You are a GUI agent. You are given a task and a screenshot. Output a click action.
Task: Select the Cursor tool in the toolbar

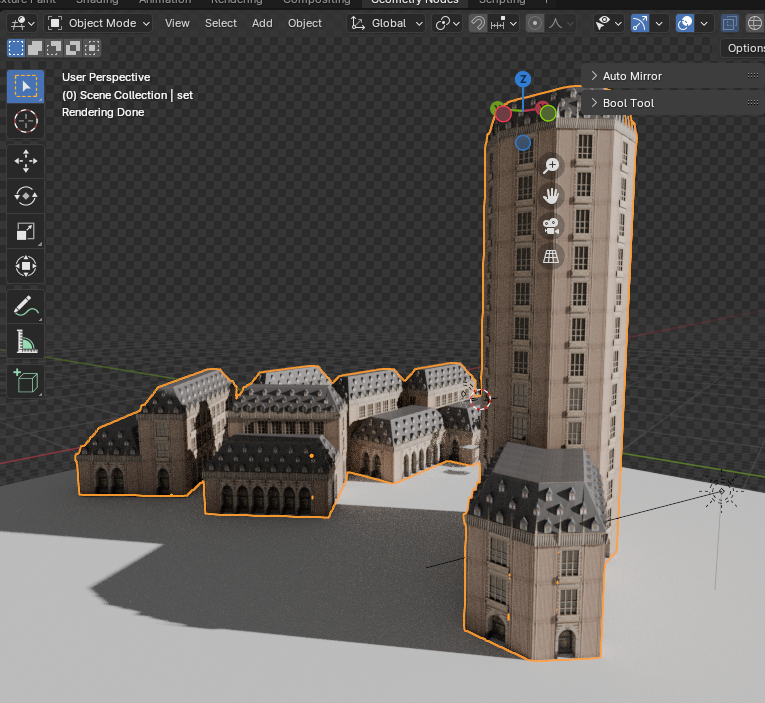pyautogui.click(x=26, y=122)
